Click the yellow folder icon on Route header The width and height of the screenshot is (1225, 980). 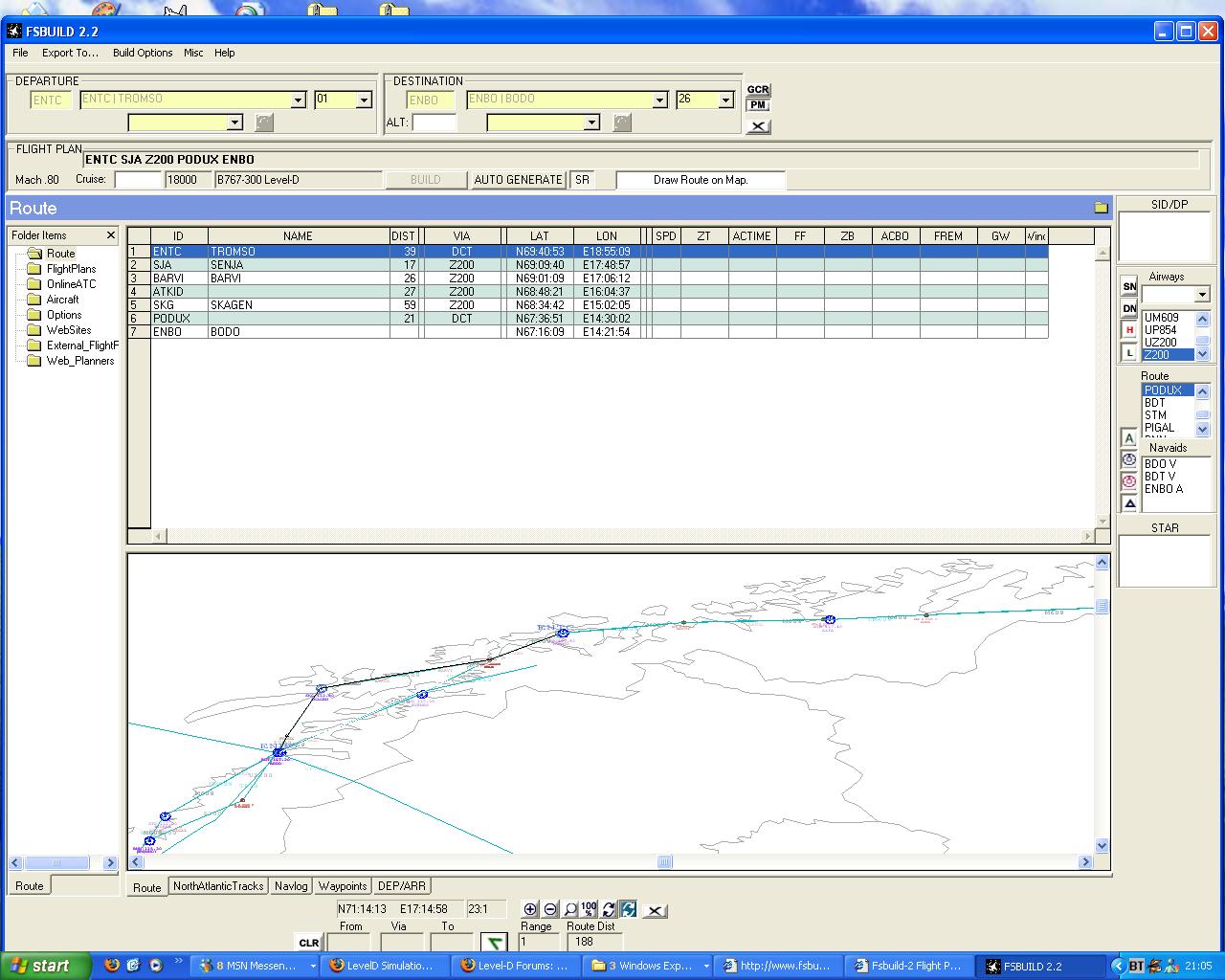click(1101, 208)
